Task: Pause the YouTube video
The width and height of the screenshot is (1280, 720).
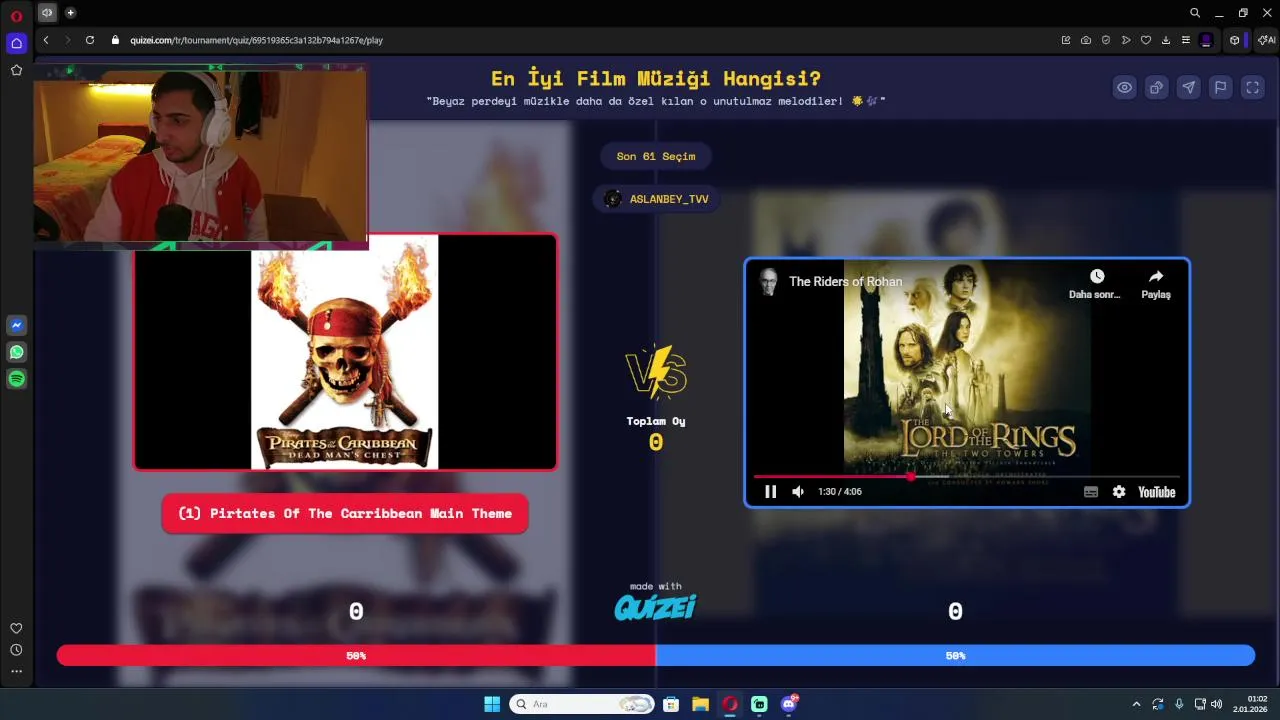Action: tap(770, 492)
